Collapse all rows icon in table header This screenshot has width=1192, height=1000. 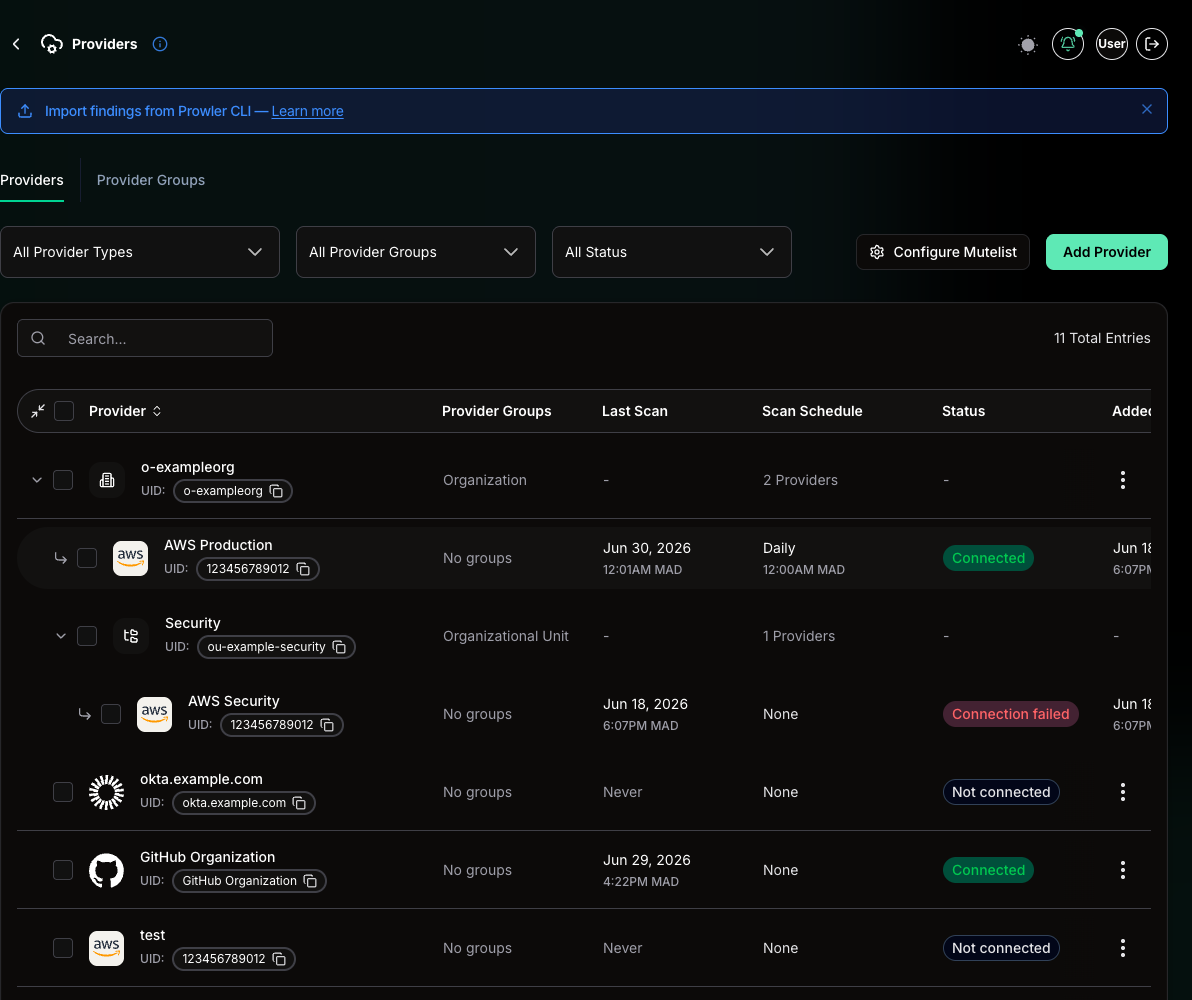pyautogui.click(x=37, y=411)
